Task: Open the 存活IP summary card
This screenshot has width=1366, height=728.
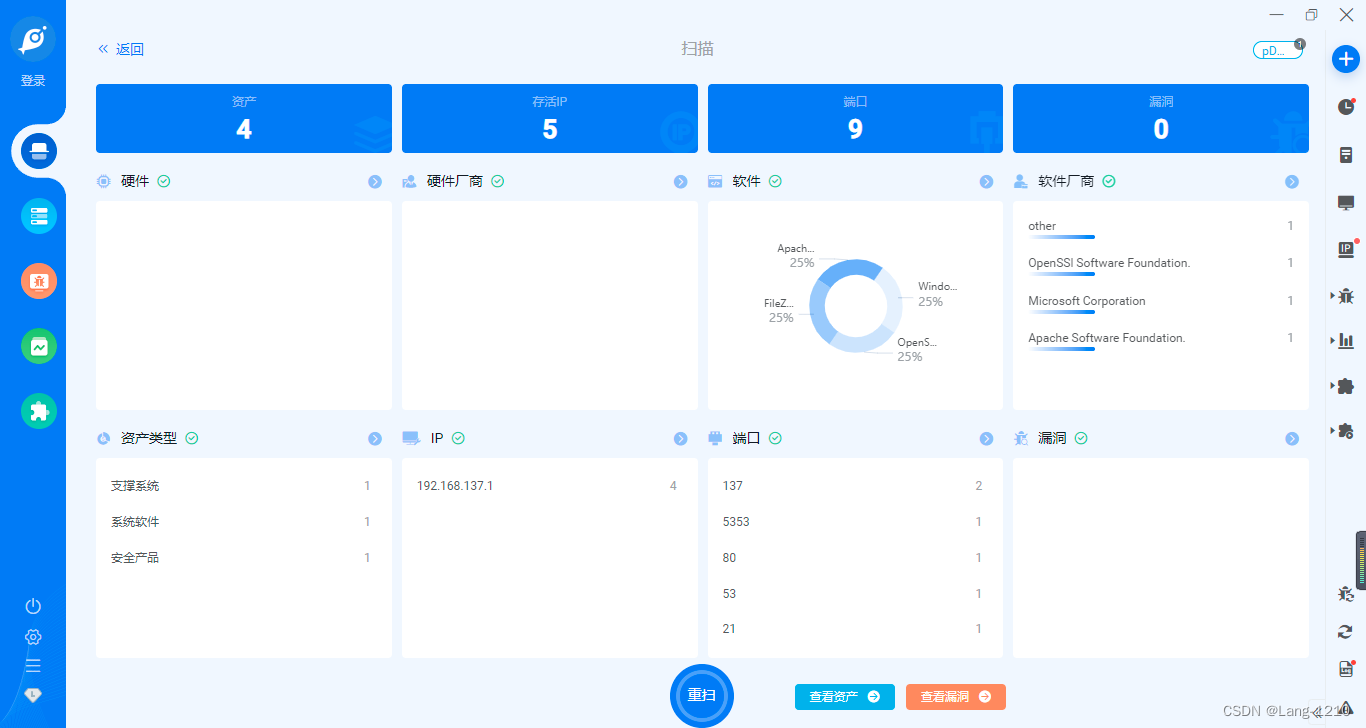Action: [550, 118]
